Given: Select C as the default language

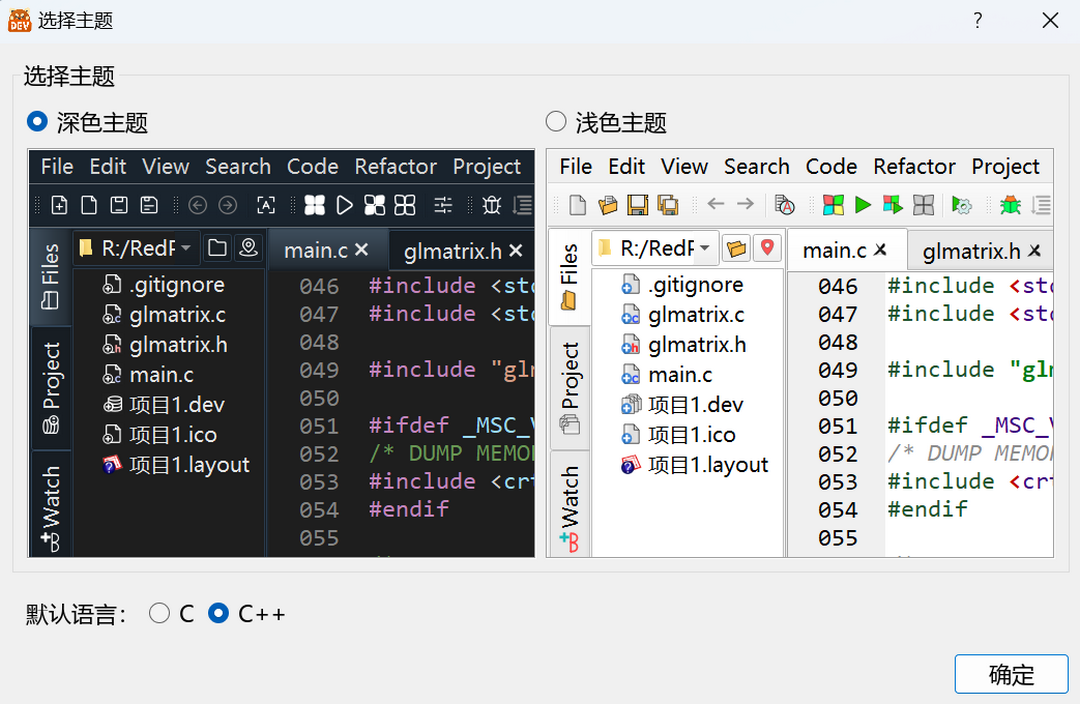Looking at the screenshot, I should 159,613.
